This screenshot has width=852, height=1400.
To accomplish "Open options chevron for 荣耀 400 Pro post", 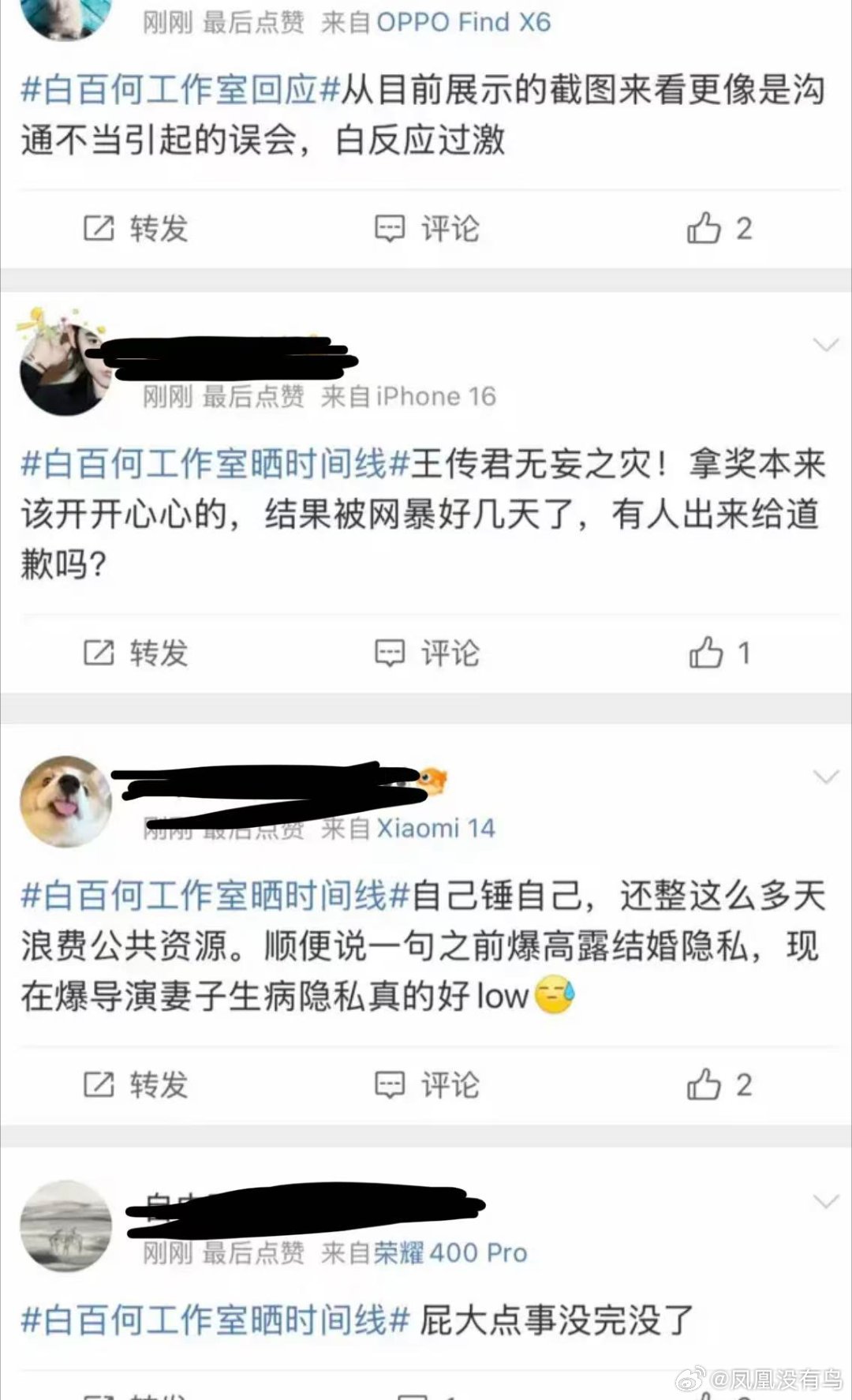I will (825, 1202).
